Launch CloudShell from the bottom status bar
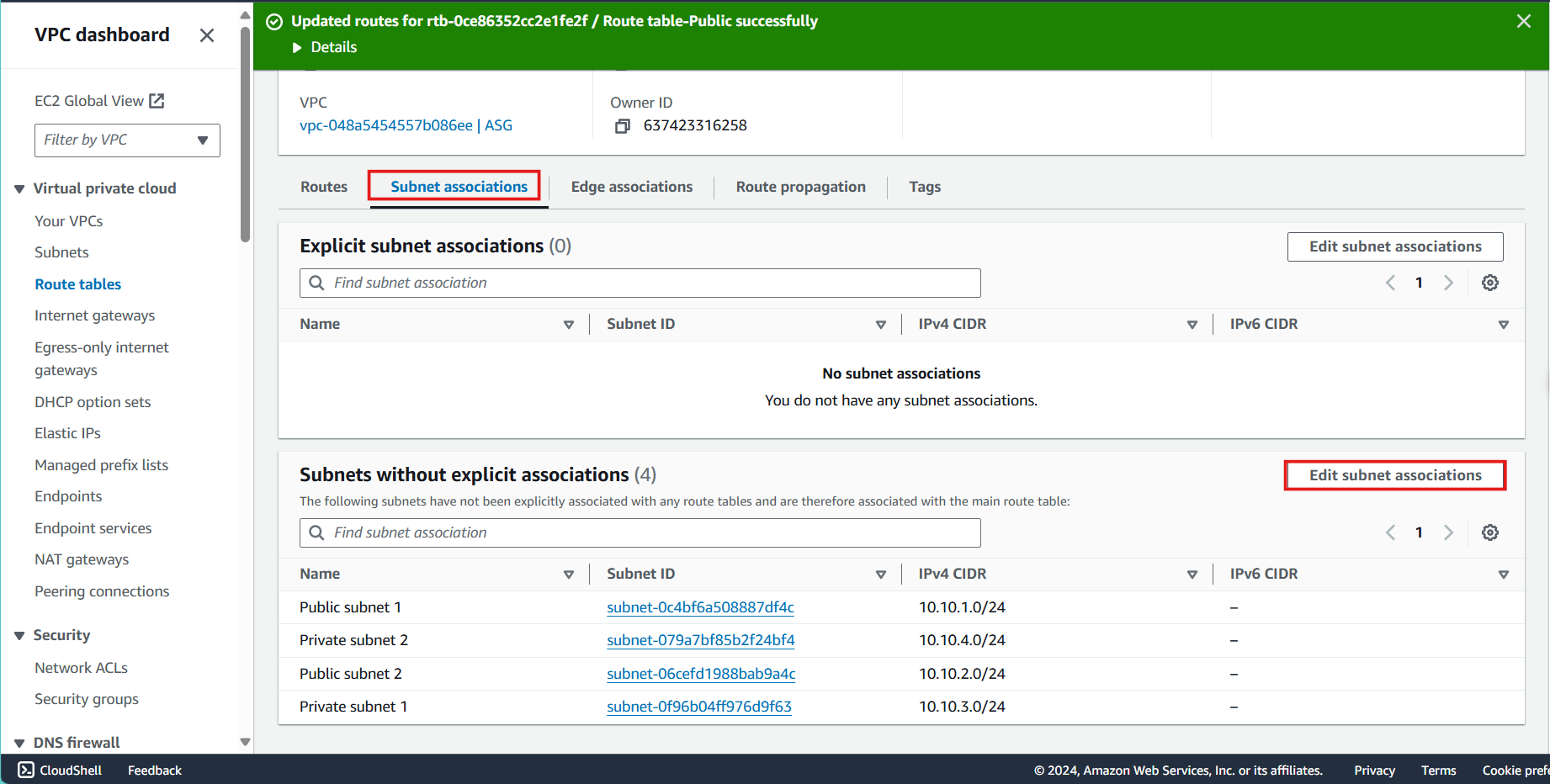1550x784 pixels. (x=59, y=770)
